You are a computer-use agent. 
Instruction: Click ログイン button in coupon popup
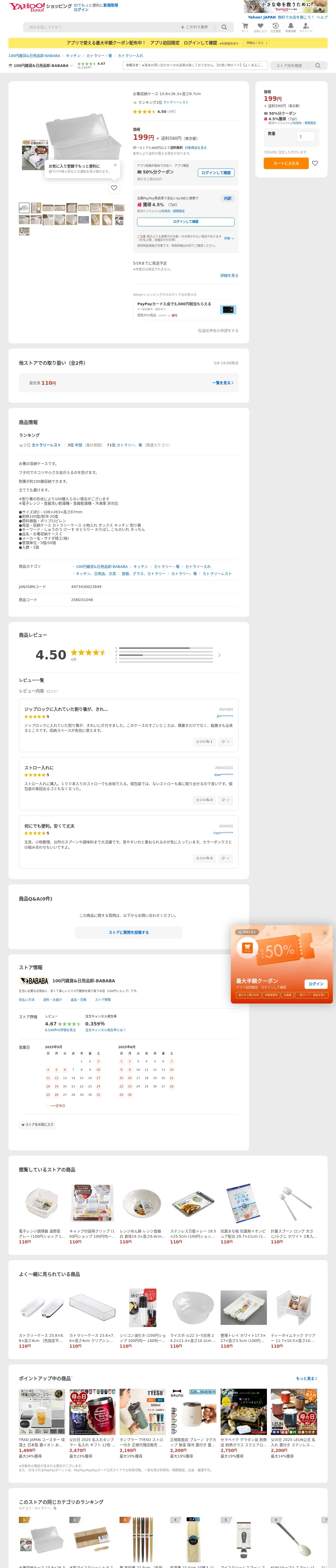click(x=316, y=984)
